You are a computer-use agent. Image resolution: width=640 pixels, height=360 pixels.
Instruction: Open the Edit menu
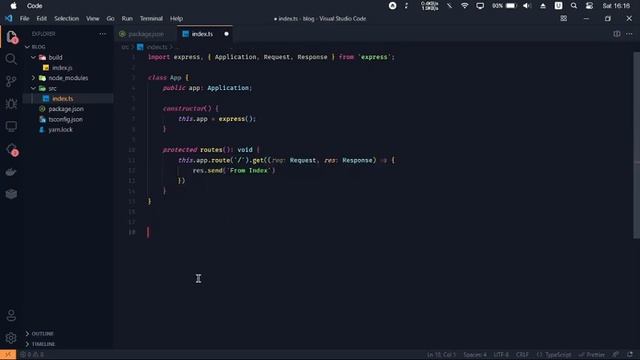tap(42, 18)
